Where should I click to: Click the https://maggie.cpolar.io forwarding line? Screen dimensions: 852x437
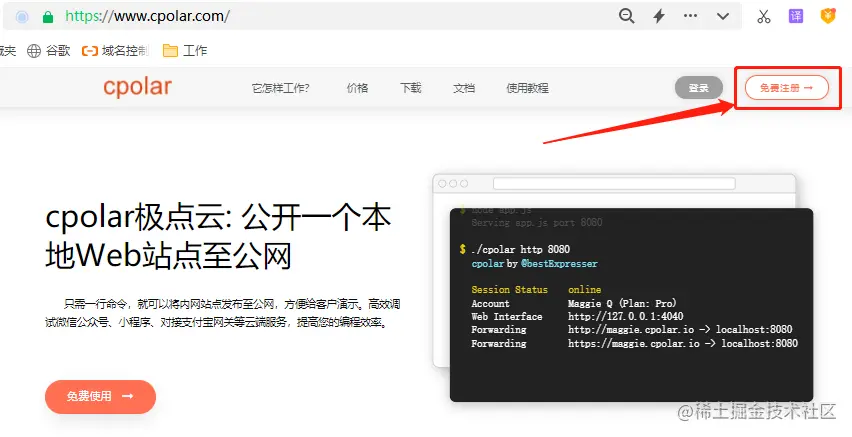pyautogui.click(x=634, y=344)
